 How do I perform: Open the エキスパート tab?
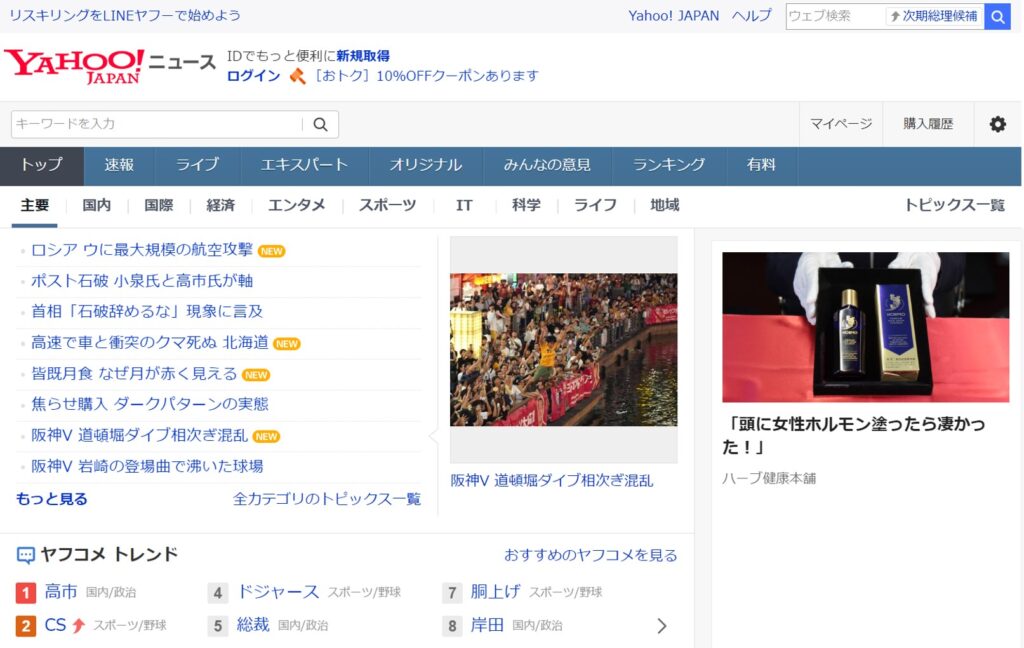coord(304,166)
